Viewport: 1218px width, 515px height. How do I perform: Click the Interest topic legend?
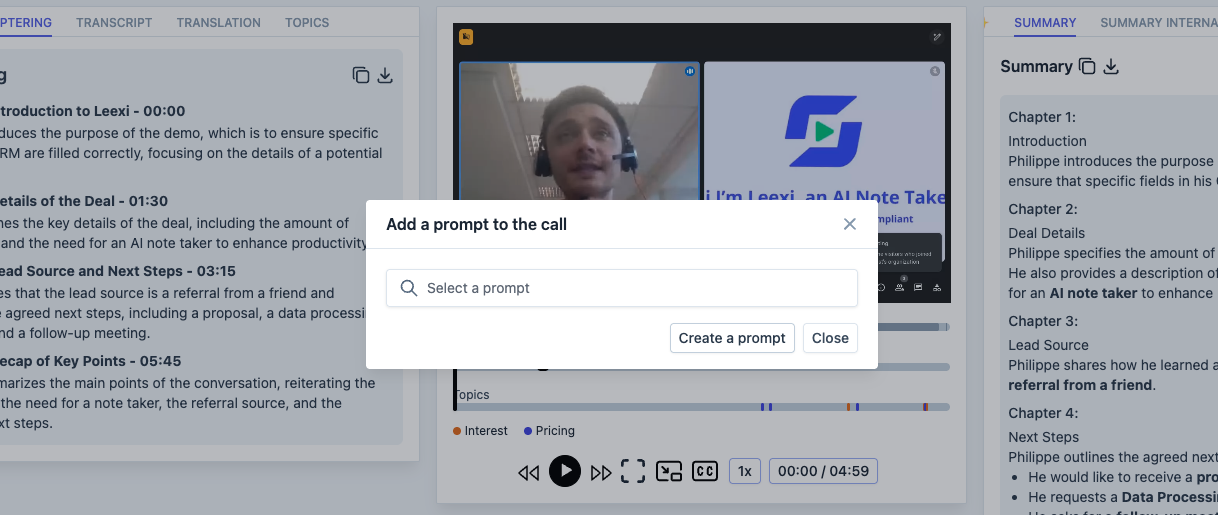(480, 431)
